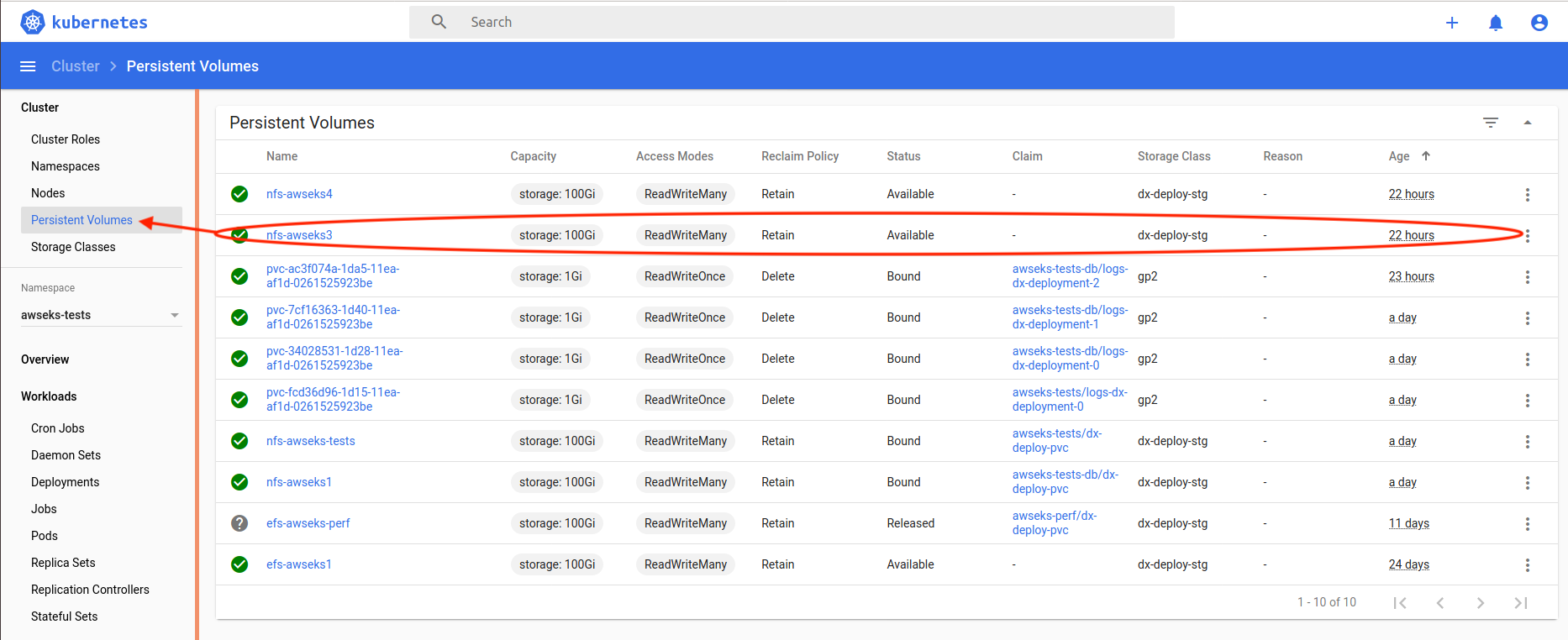Go to next page of results
This screenshot has height=640, width=1568.
pos(1480,603)
